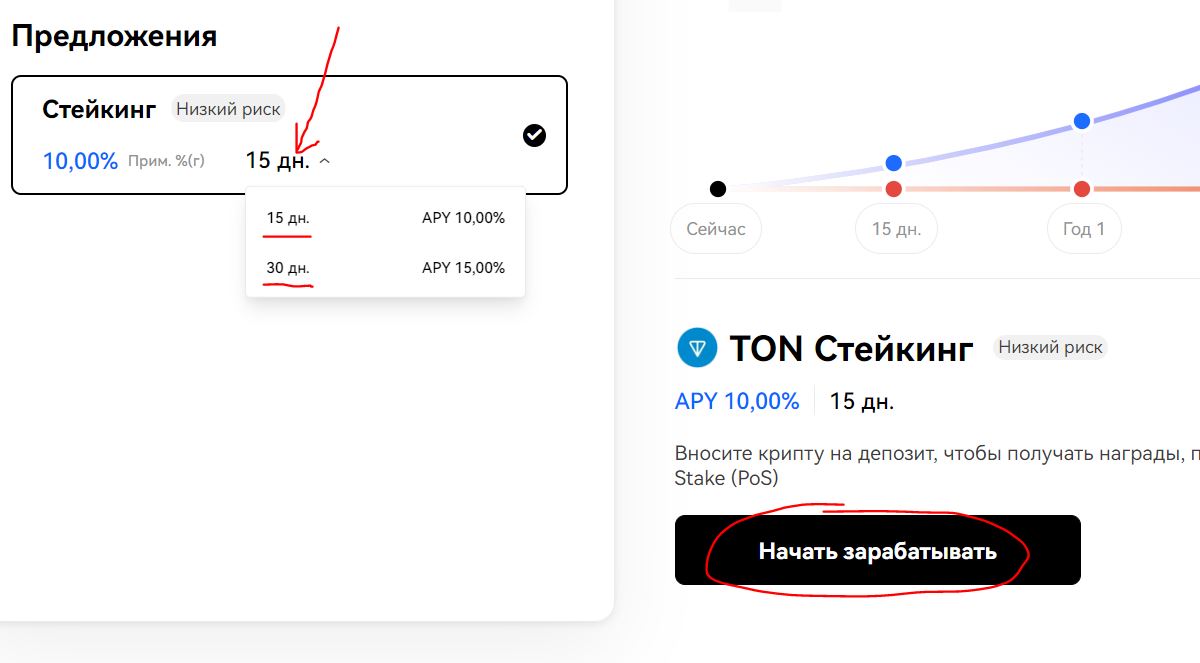The image size is (1200, 663).
Task: Click the Начать зарабатывать button
Action: point(878,550)
